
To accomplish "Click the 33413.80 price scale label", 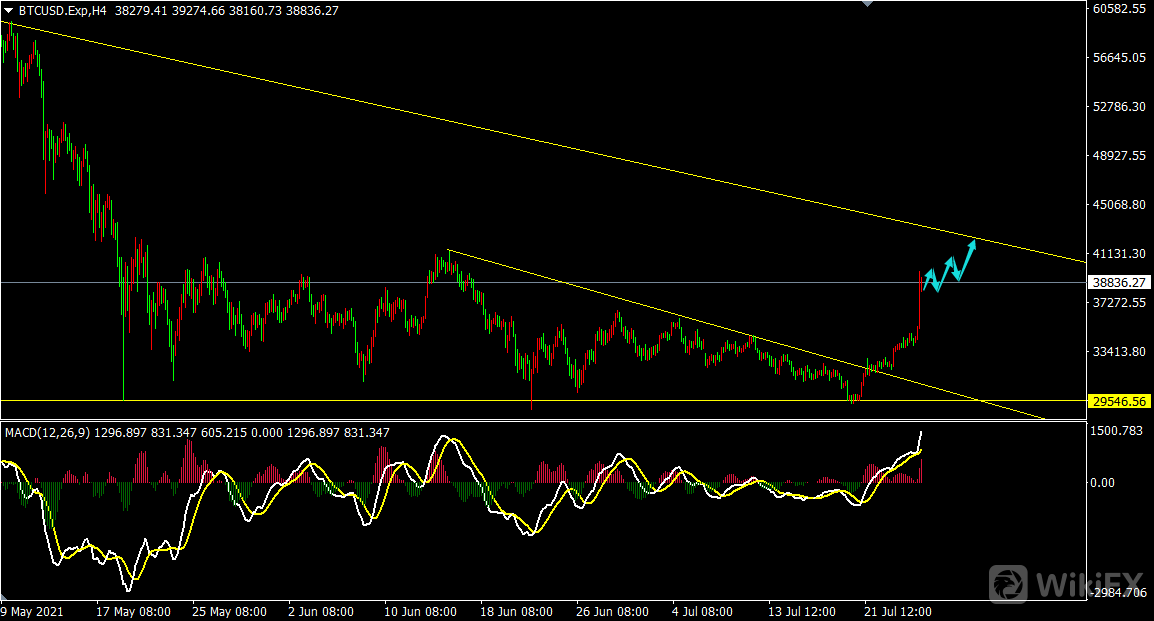I will pos(1119,352).
